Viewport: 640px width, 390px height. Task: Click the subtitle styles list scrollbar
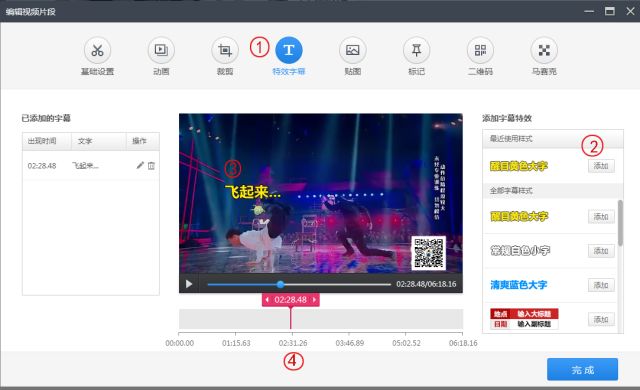(x=620, y=223)
